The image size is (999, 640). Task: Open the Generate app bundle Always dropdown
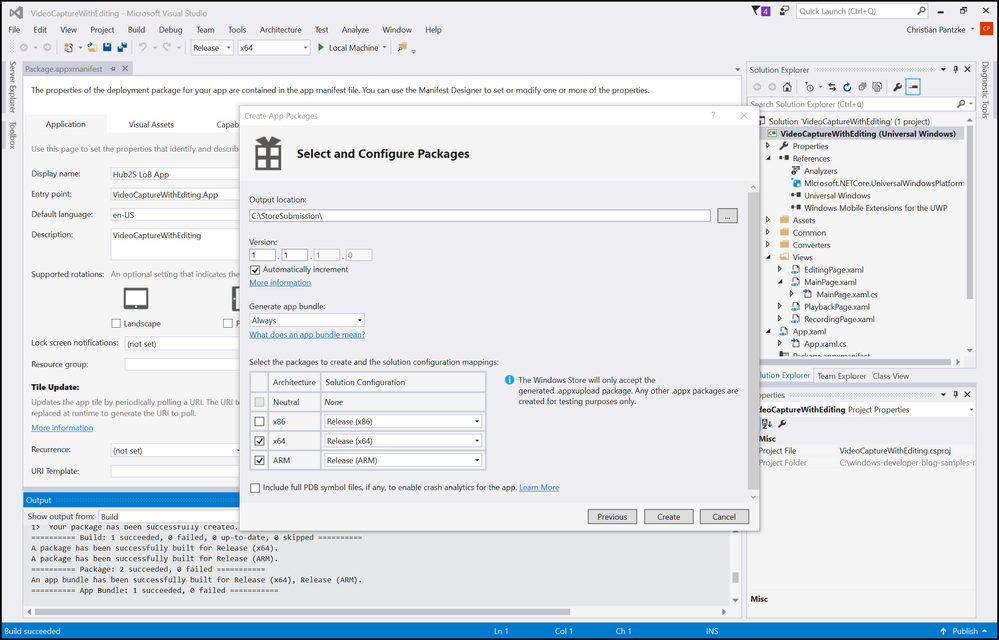(x=306, y=320)
